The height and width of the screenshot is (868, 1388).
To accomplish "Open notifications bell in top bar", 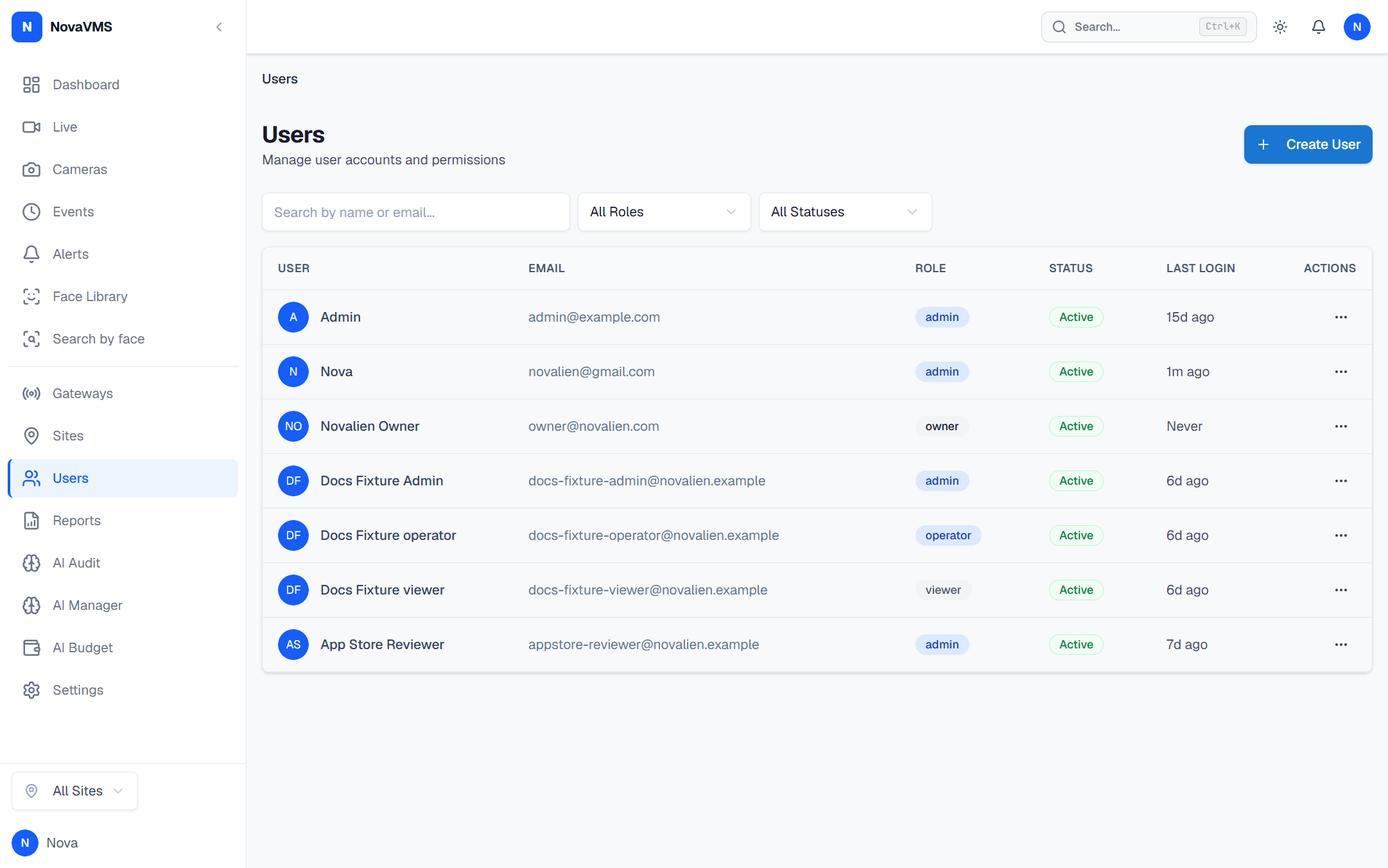I will pyautogui.click(x=1319, y=27).
